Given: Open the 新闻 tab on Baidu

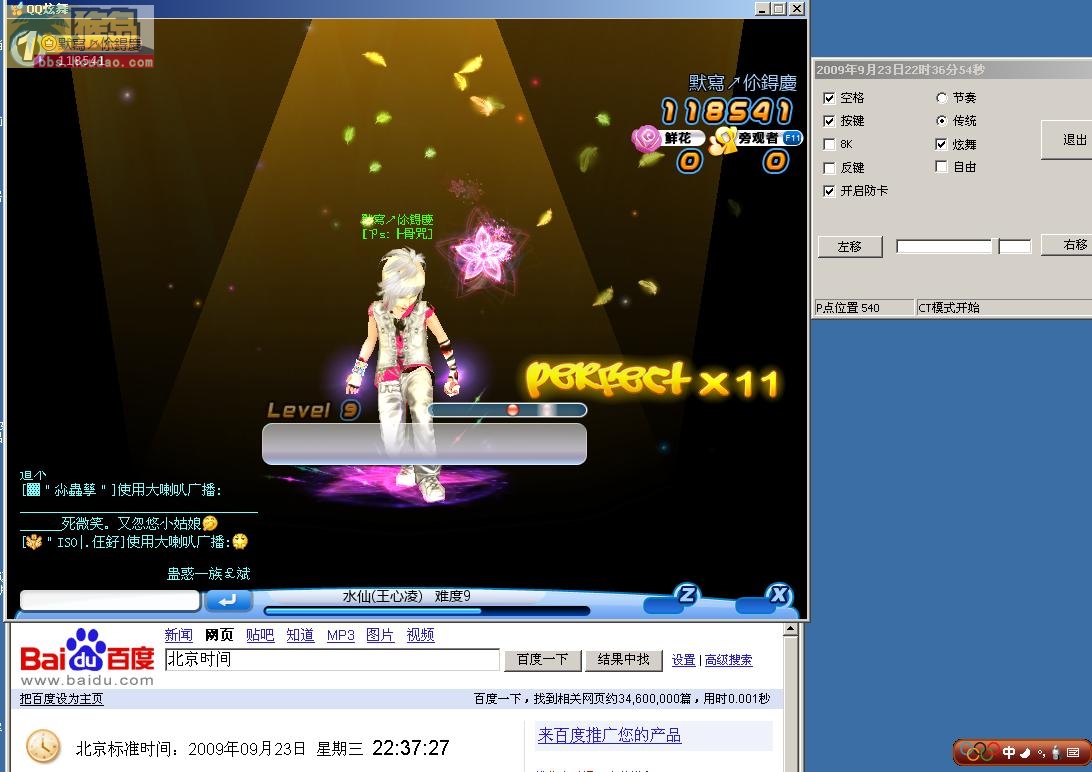Looking at the screenshot, I should click(x=178, y=635).
